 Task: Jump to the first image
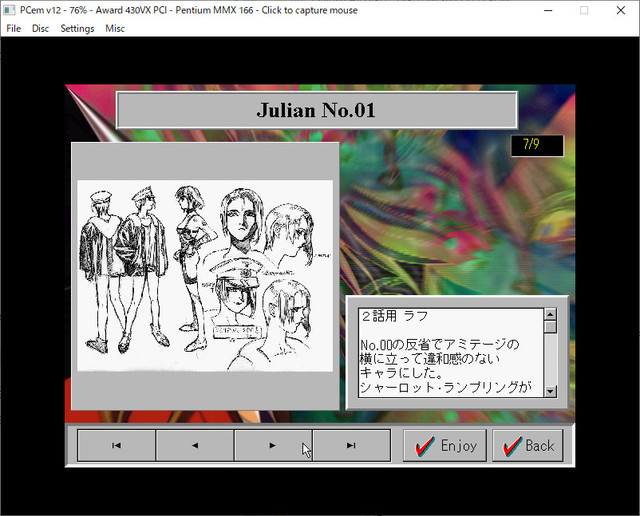(116, 445)
